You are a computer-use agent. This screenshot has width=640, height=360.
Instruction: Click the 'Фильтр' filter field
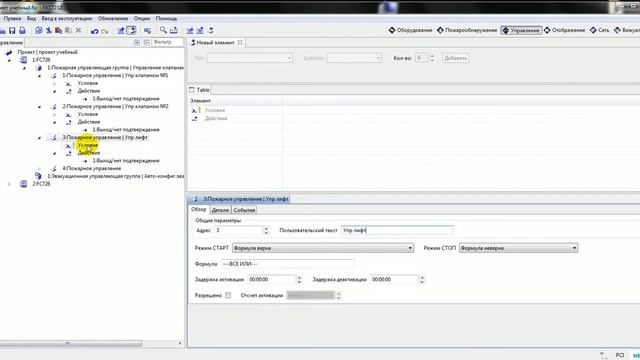click(167, 42)
